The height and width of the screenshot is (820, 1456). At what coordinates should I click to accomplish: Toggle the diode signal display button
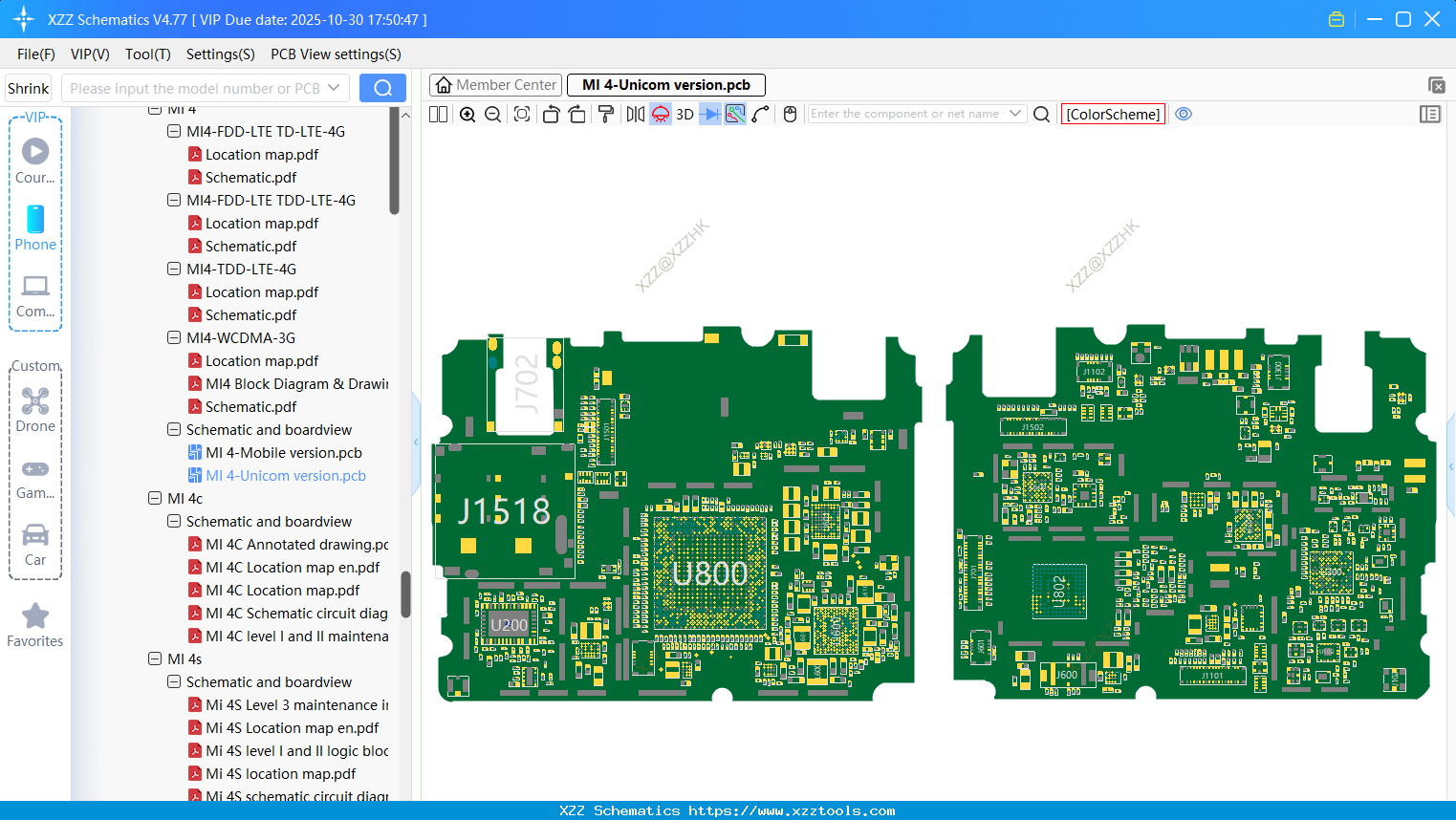tap(710, 115)
